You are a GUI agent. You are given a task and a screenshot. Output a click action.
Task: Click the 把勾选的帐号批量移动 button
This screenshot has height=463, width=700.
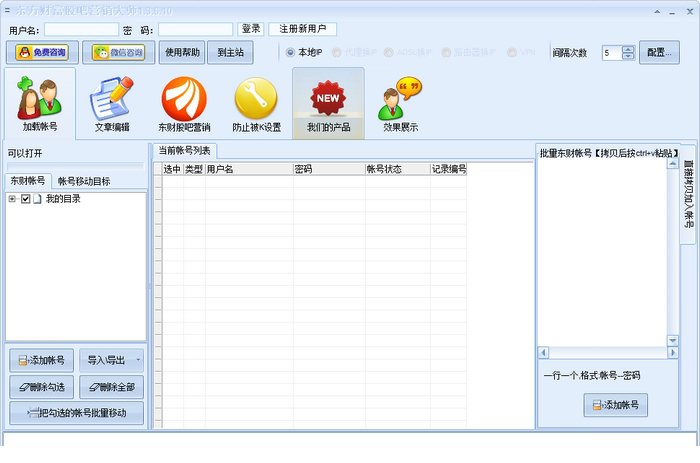[x=76, y=413]
